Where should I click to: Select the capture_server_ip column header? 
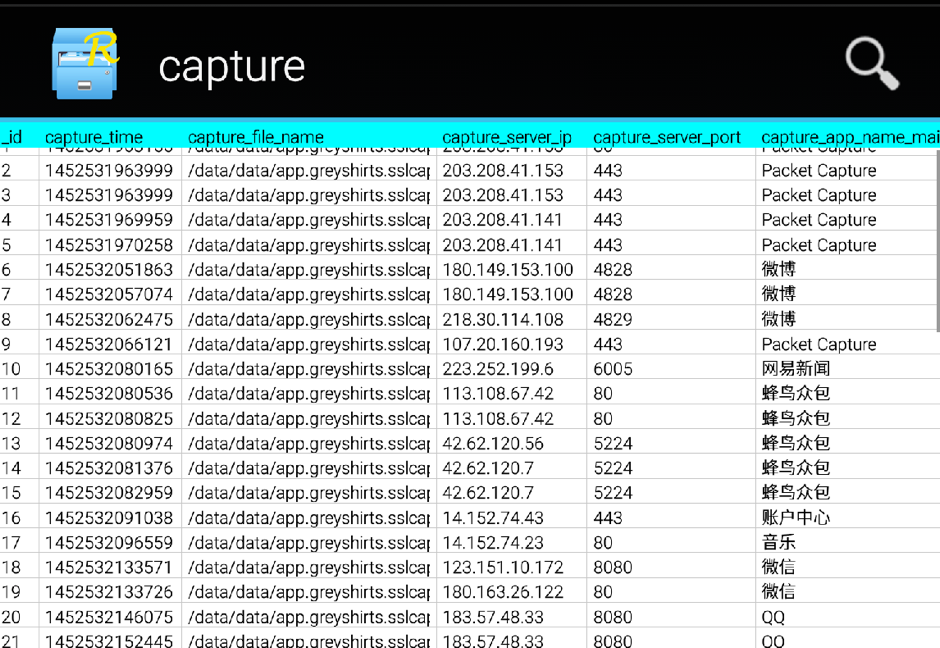(507, 137)
